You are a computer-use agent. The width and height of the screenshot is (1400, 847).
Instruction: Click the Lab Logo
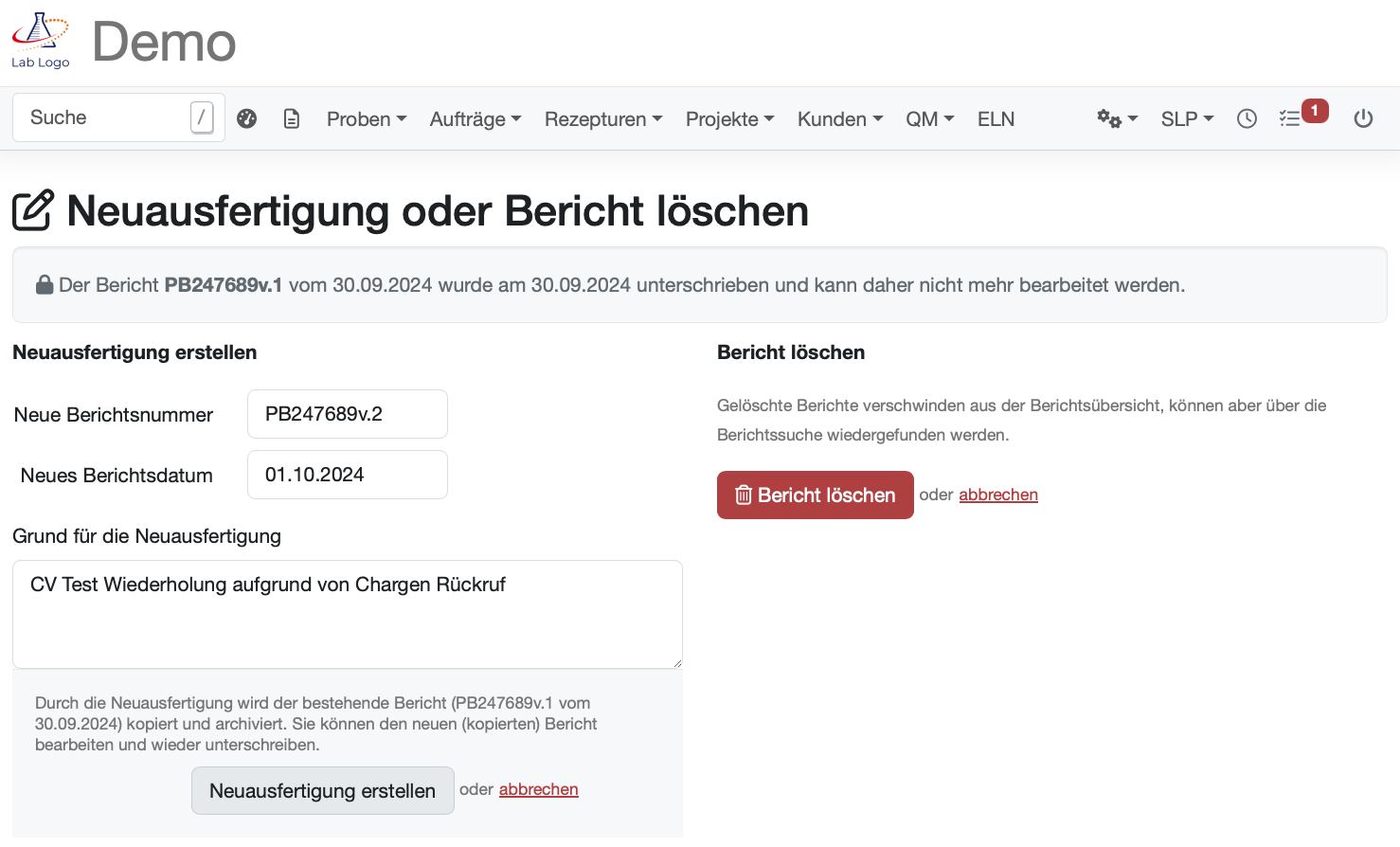coord(40,38)
